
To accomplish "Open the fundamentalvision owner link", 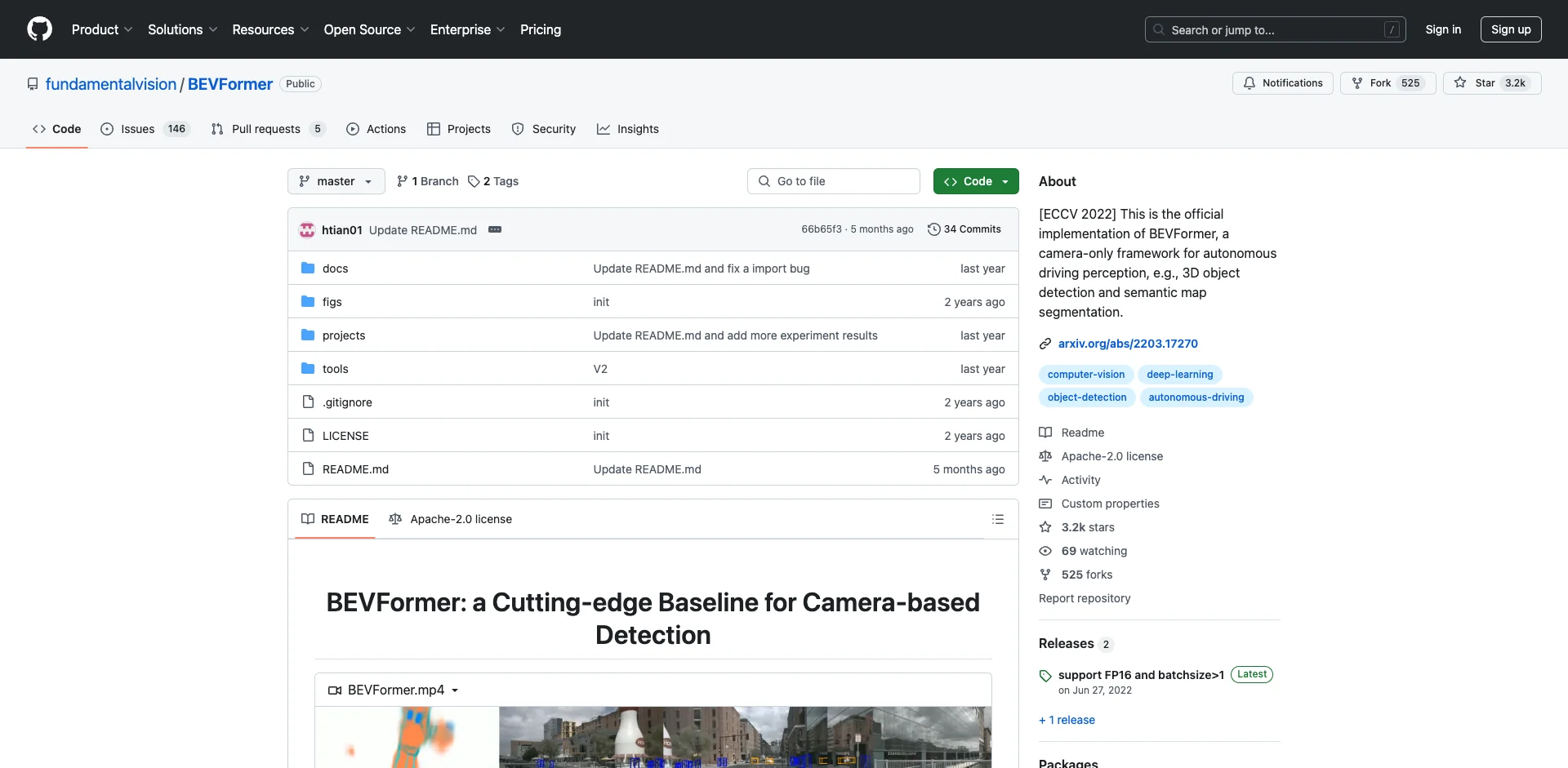I will [x=111, y=84].
